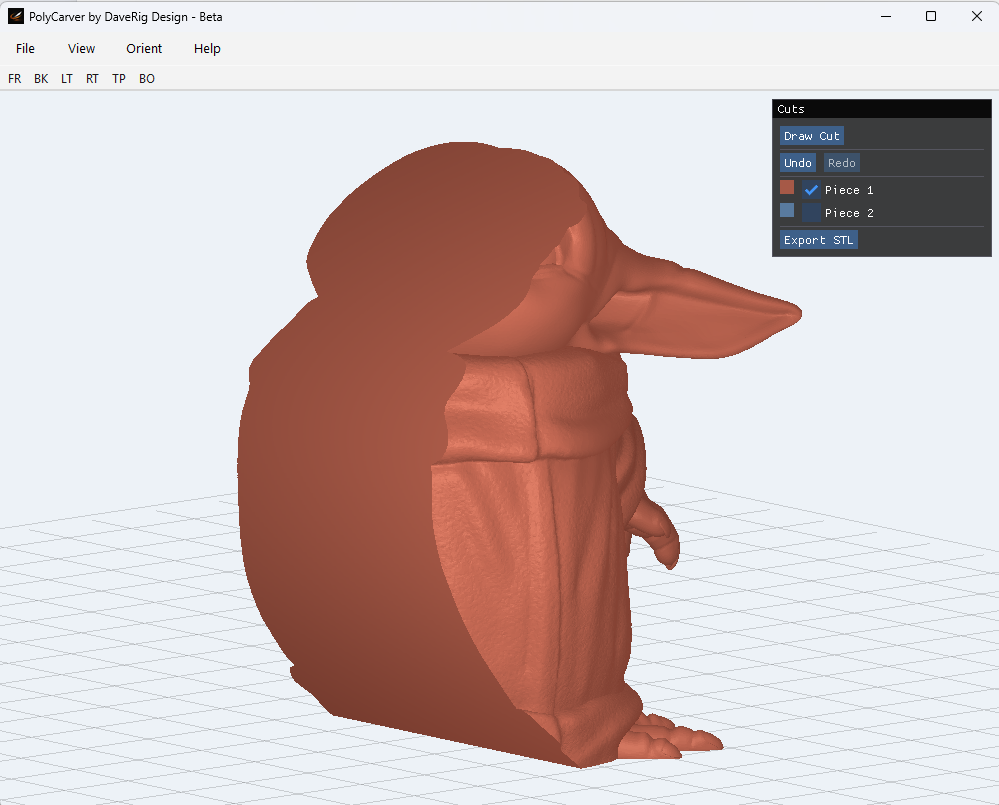Image resolution: width=999 pixels, height=805 pixels.
Task: Select the Piece 1 label
Action: (849, 190)
